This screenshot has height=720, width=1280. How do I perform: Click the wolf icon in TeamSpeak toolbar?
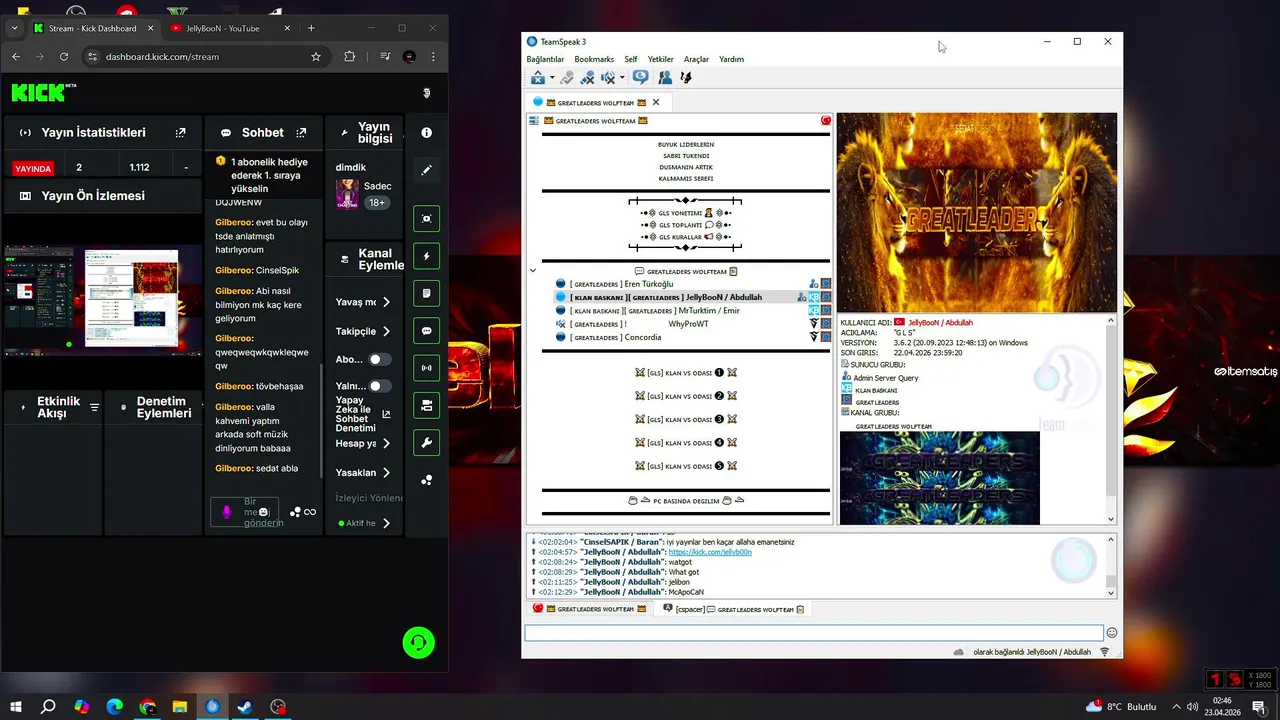[686, 77]
